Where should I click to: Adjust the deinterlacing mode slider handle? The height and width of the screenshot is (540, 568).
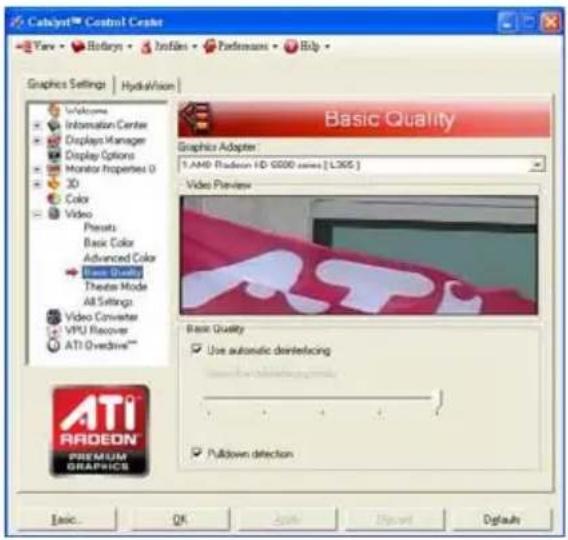tap(439, 401)
